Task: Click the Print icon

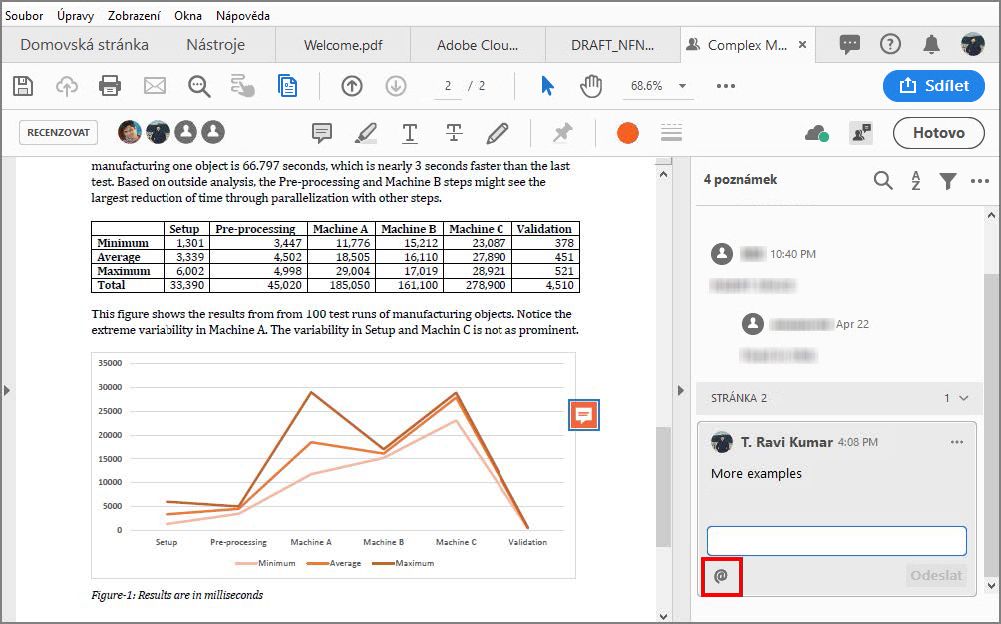Action: pyautogui.click(x=110, y=86)
